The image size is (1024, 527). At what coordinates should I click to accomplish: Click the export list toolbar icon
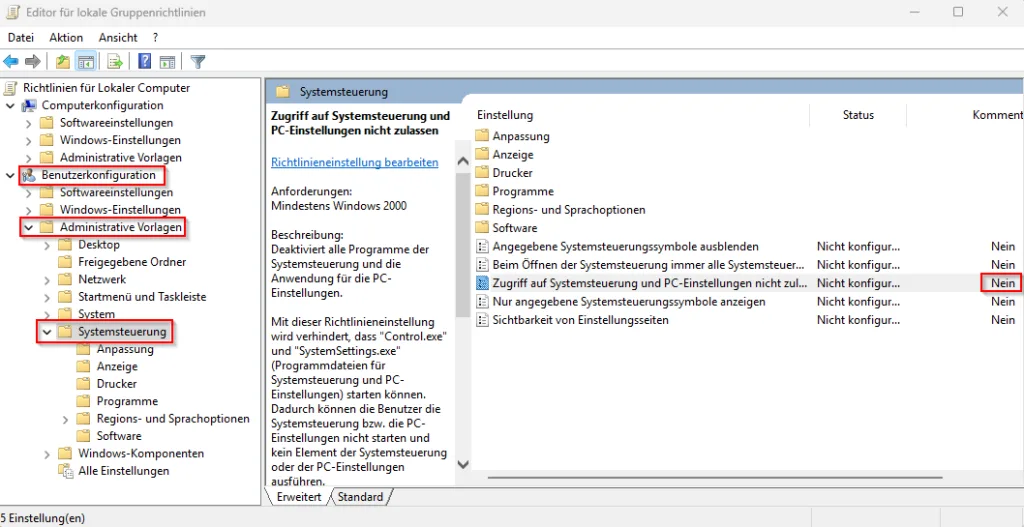click(x=116, y=62)
